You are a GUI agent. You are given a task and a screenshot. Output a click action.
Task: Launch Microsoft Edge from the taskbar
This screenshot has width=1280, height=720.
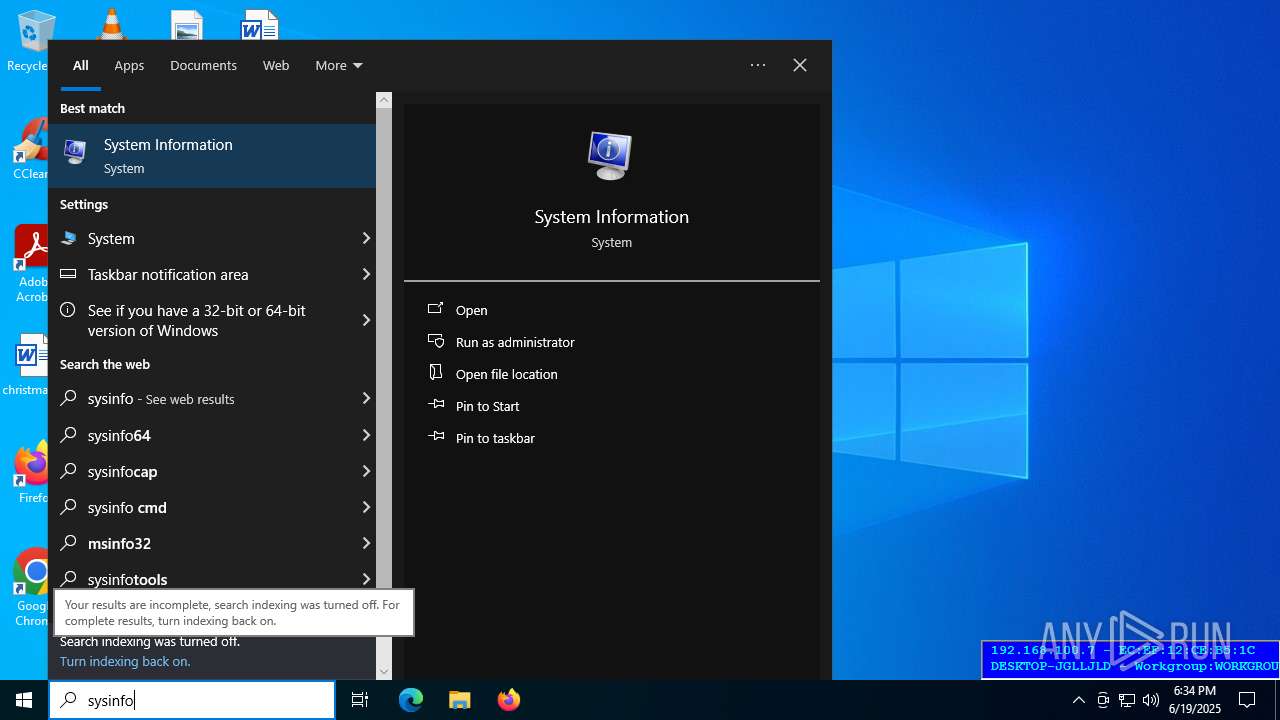pyautogui.click(x=411, y=700)
